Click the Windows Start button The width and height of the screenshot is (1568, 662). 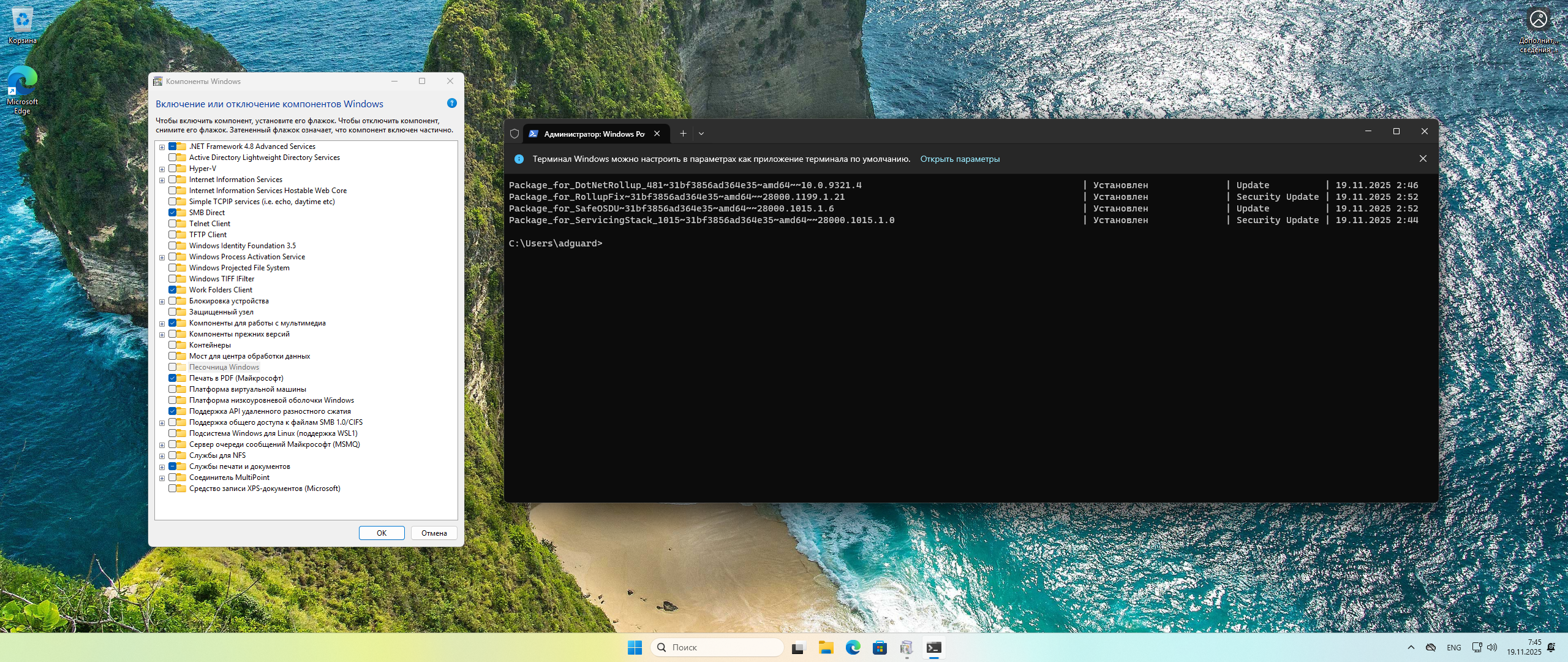[635, 647]
